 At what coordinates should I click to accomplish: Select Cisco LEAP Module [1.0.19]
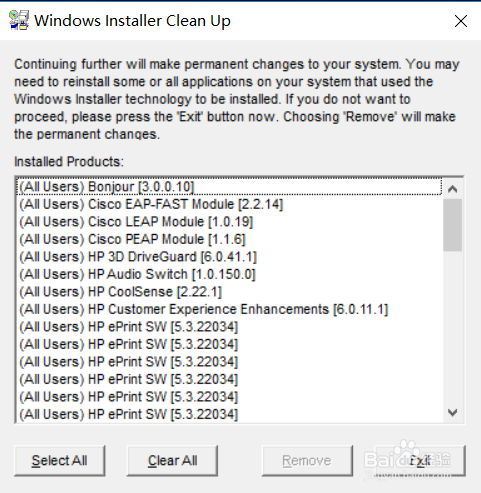[x=229, y=222]
